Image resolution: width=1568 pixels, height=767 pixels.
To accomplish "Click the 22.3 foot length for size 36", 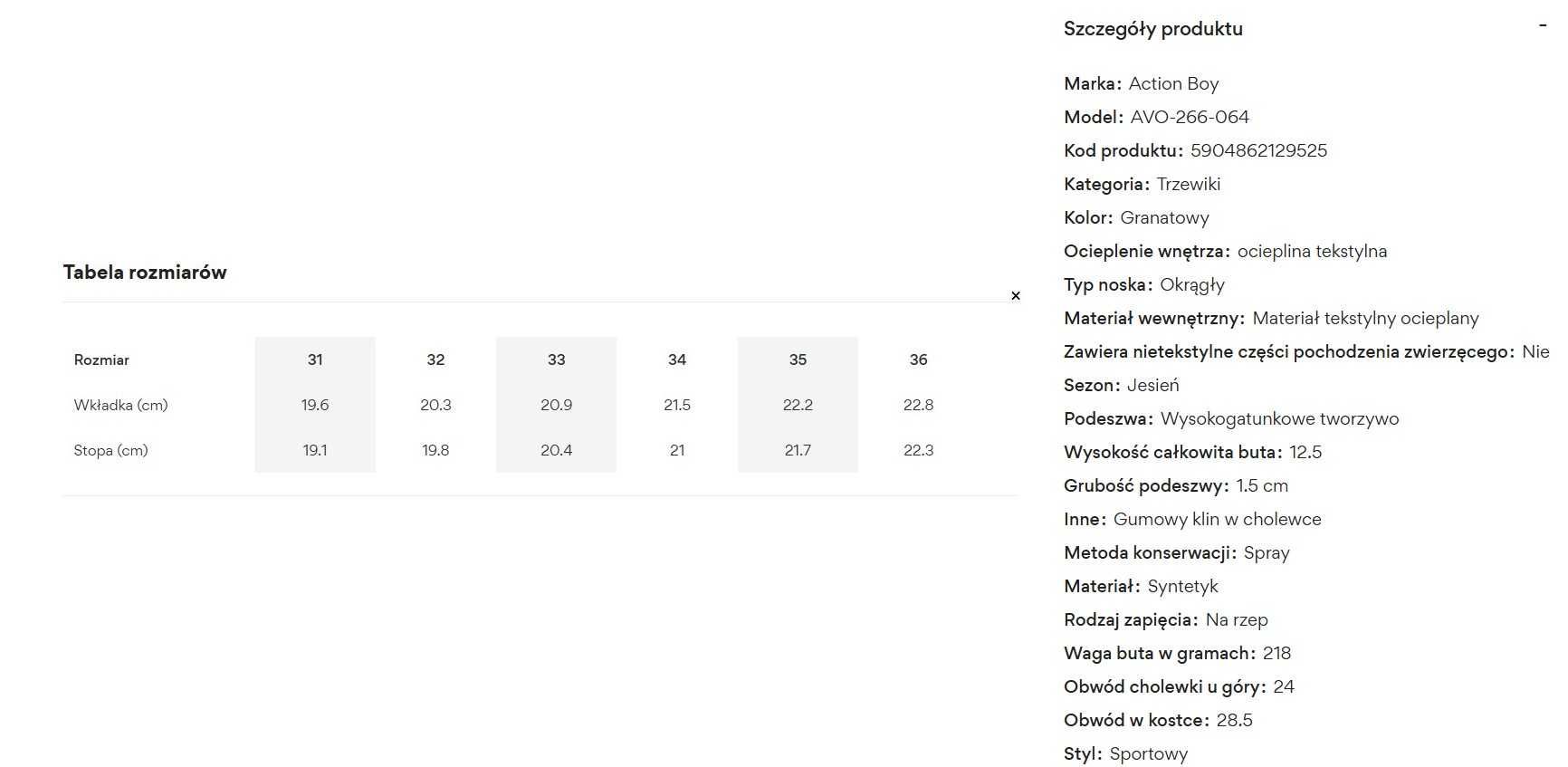I will click(x=918, y=450).
